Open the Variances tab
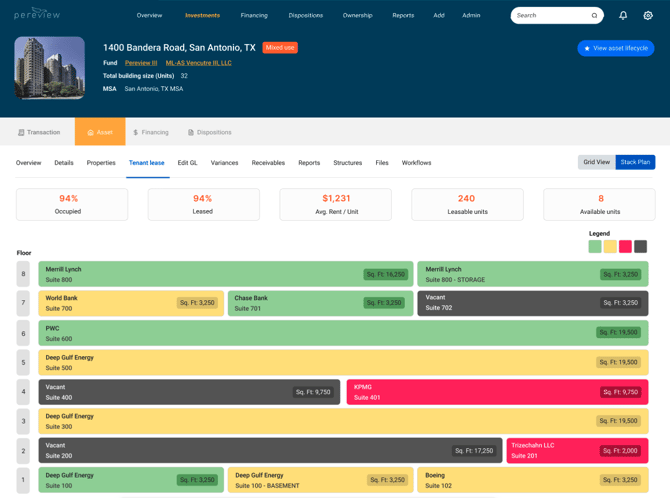This screenshot has height=498, width=670. 224,163
